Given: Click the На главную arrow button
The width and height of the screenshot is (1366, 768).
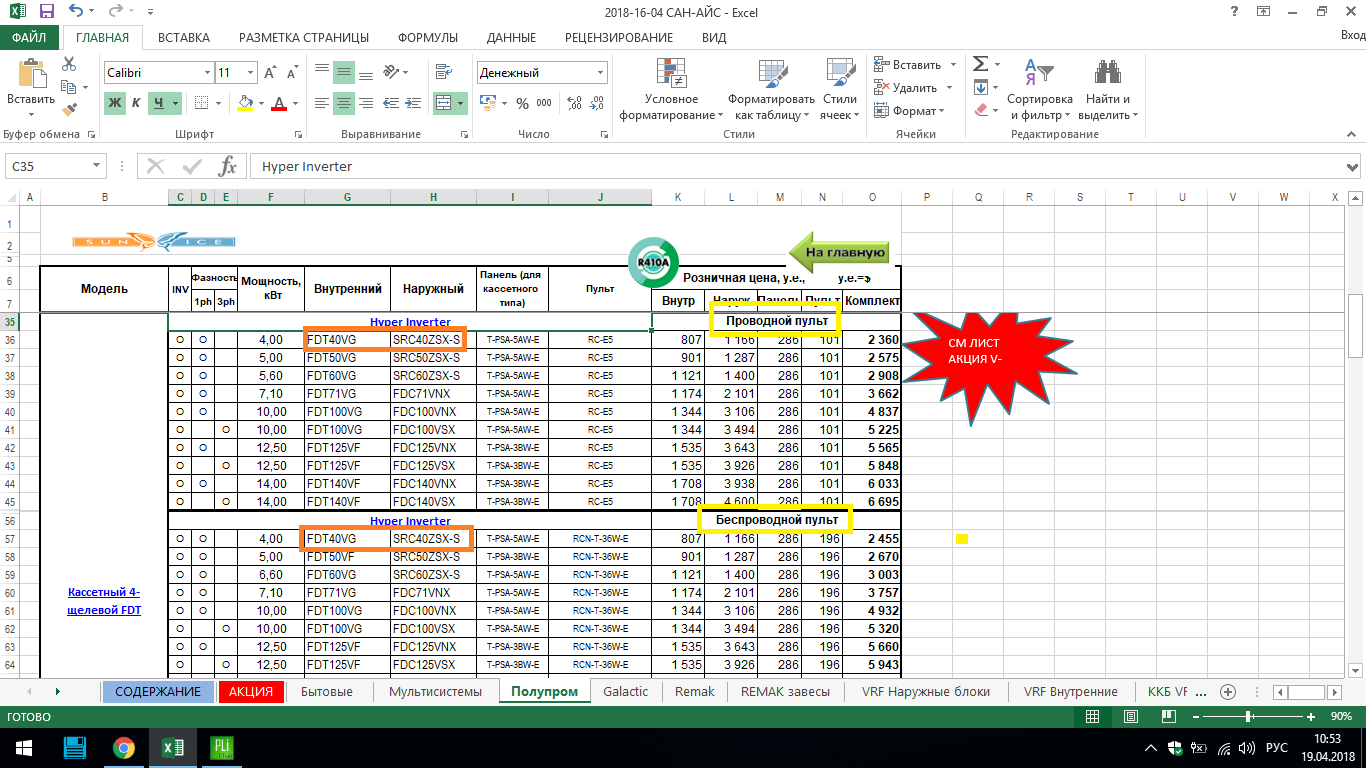Looking at the screenshot, I should 839,253.
